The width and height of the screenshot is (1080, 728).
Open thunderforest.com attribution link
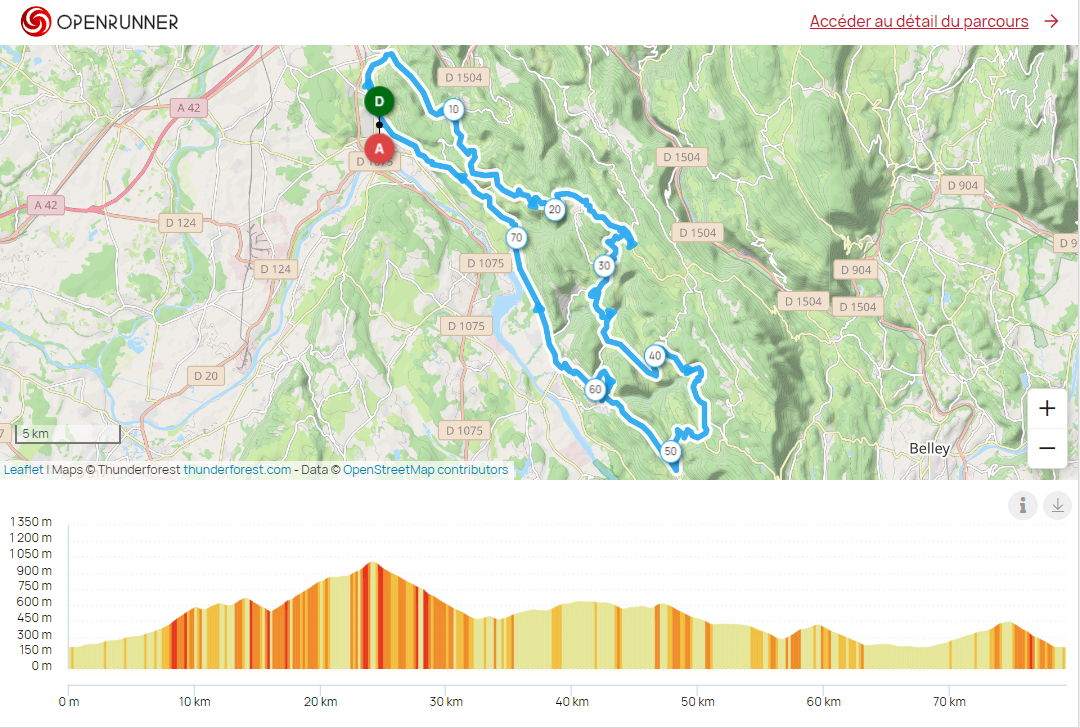point(237,470)
